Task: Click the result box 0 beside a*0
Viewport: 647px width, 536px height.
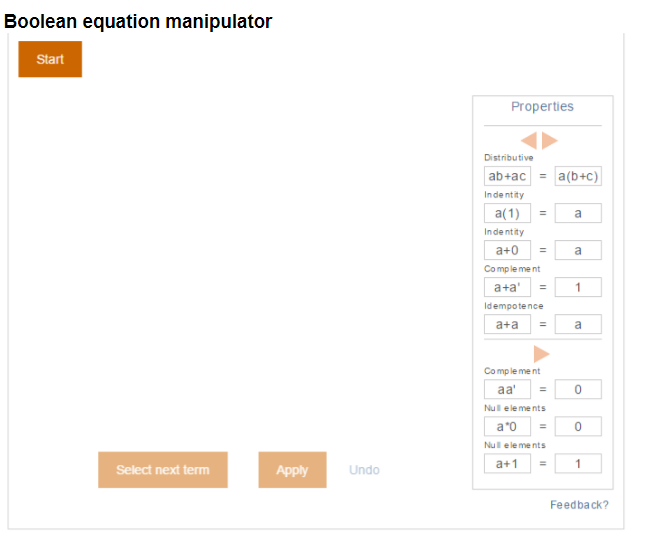Action: 578,426
